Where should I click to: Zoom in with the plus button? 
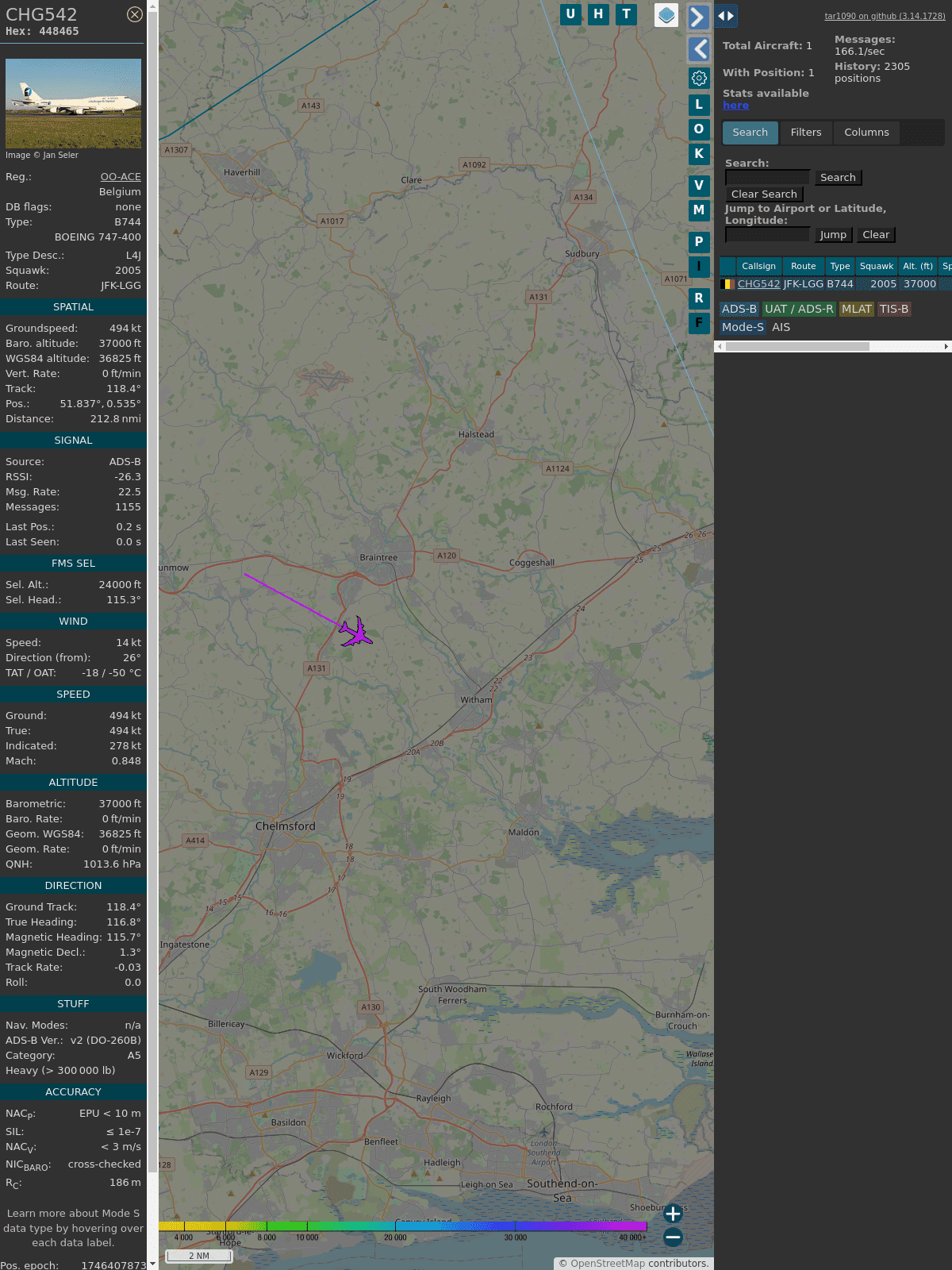click(x=673, y=1214)
